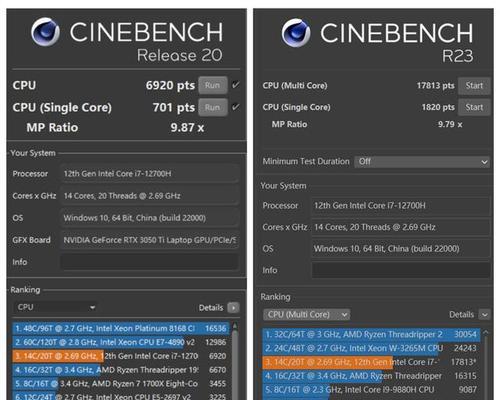Select R23 row 12th Gen Intel Core 17813
The image size is (500, 400).
pyautogui.click(x=371, y=362)
